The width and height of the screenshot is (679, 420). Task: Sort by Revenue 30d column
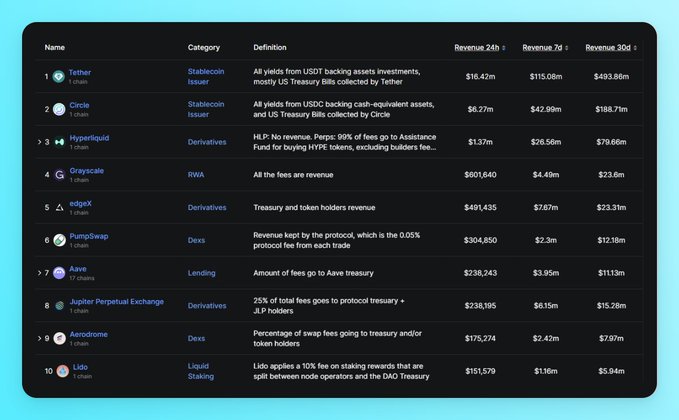pyautogui.click(x=610, y=47)
